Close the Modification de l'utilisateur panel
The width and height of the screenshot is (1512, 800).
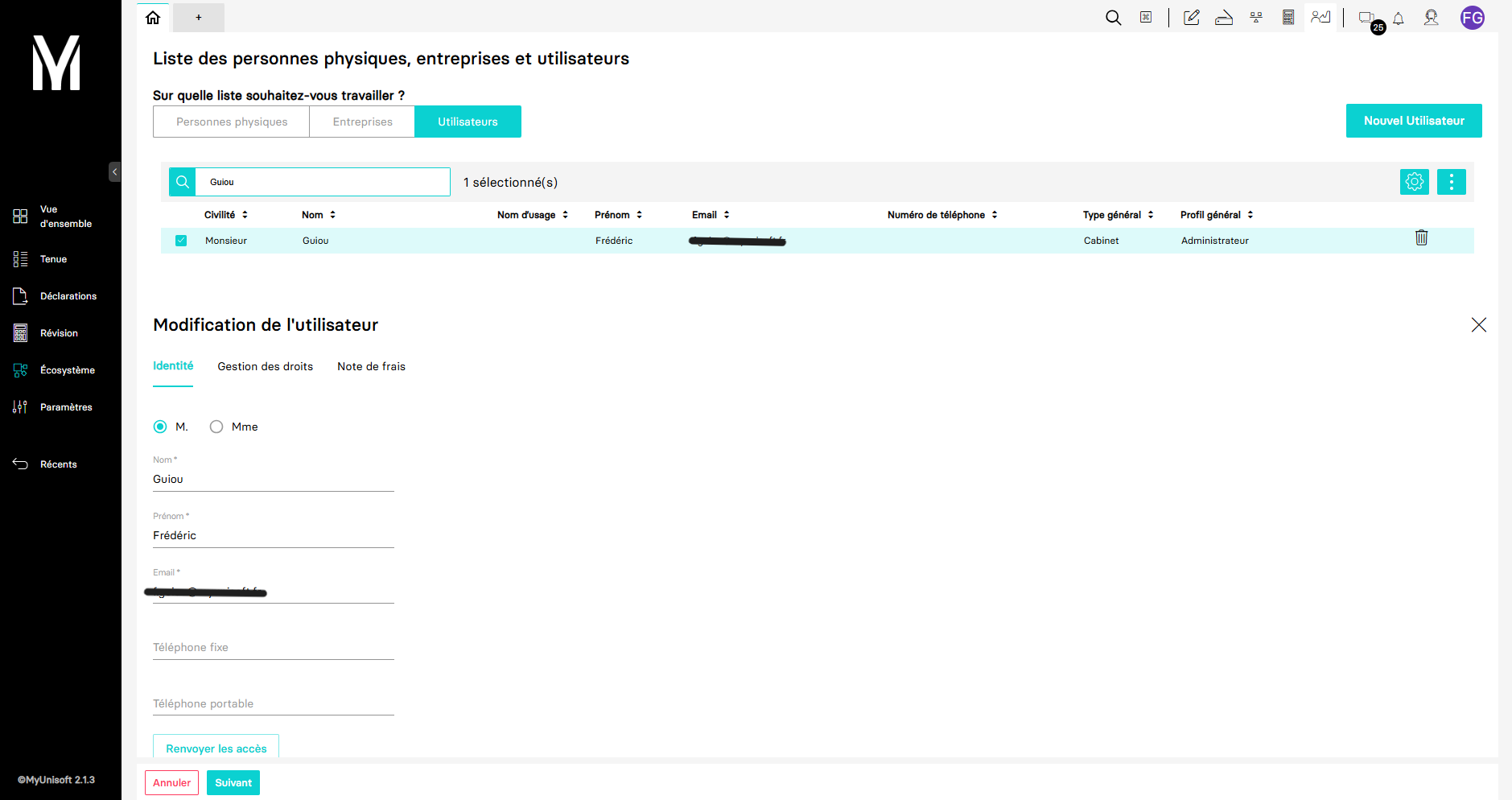click(1479, 325)
